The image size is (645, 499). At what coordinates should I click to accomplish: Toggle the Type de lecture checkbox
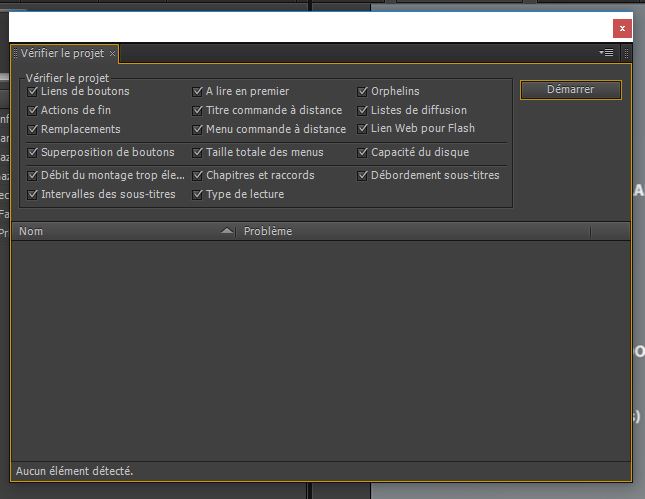click(x=197, y=194)
